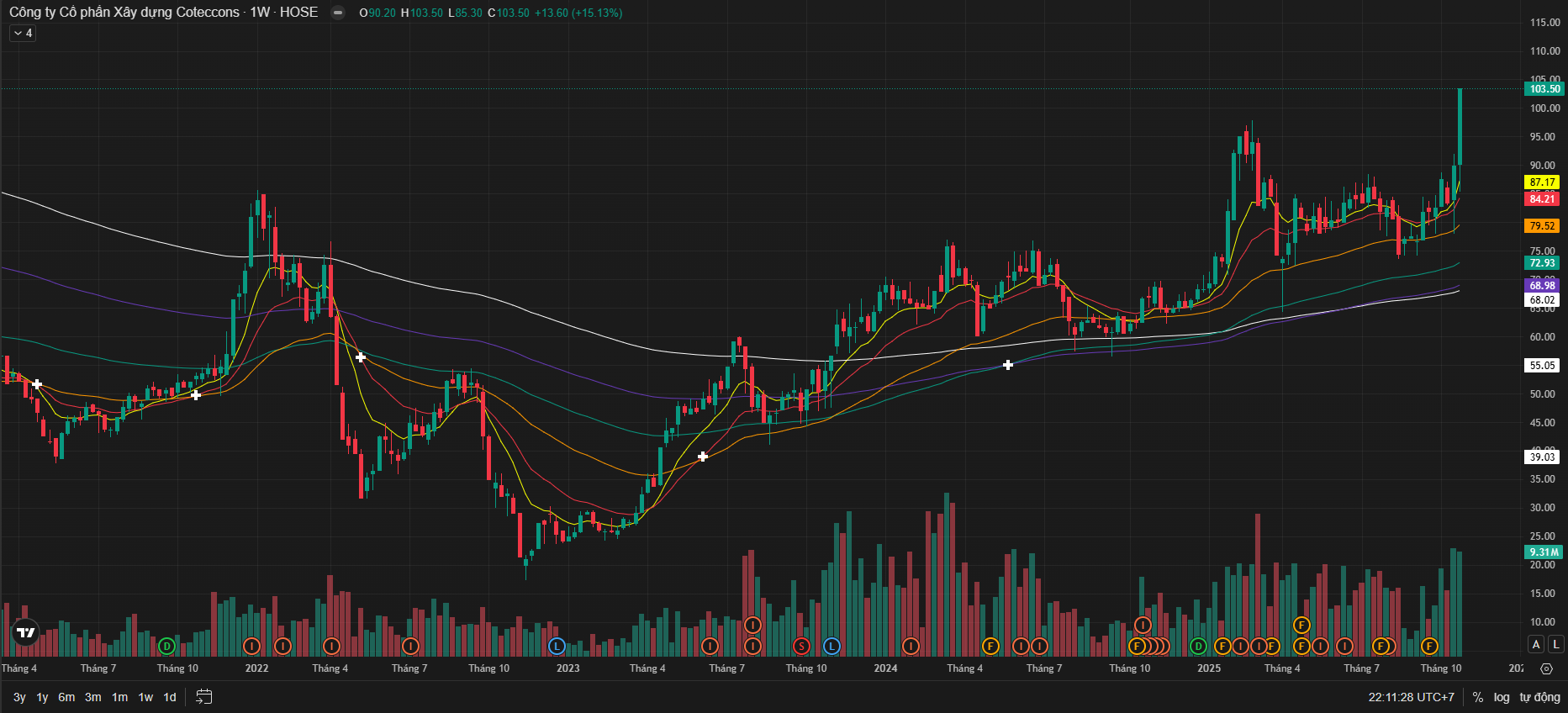Select the 3y time range
Image resolution: width=1568 pixels, height=713 pixels.
click(19, 697)
